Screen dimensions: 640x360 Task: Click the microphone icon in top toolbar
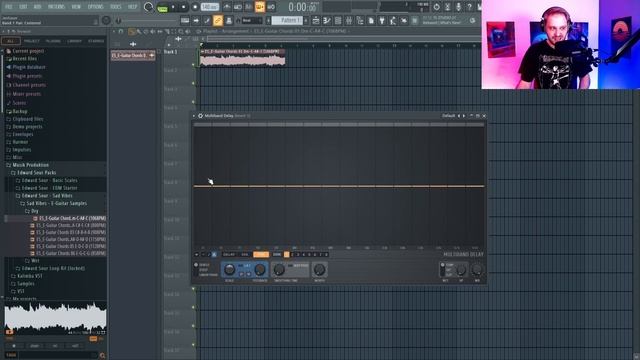(458, 7)
